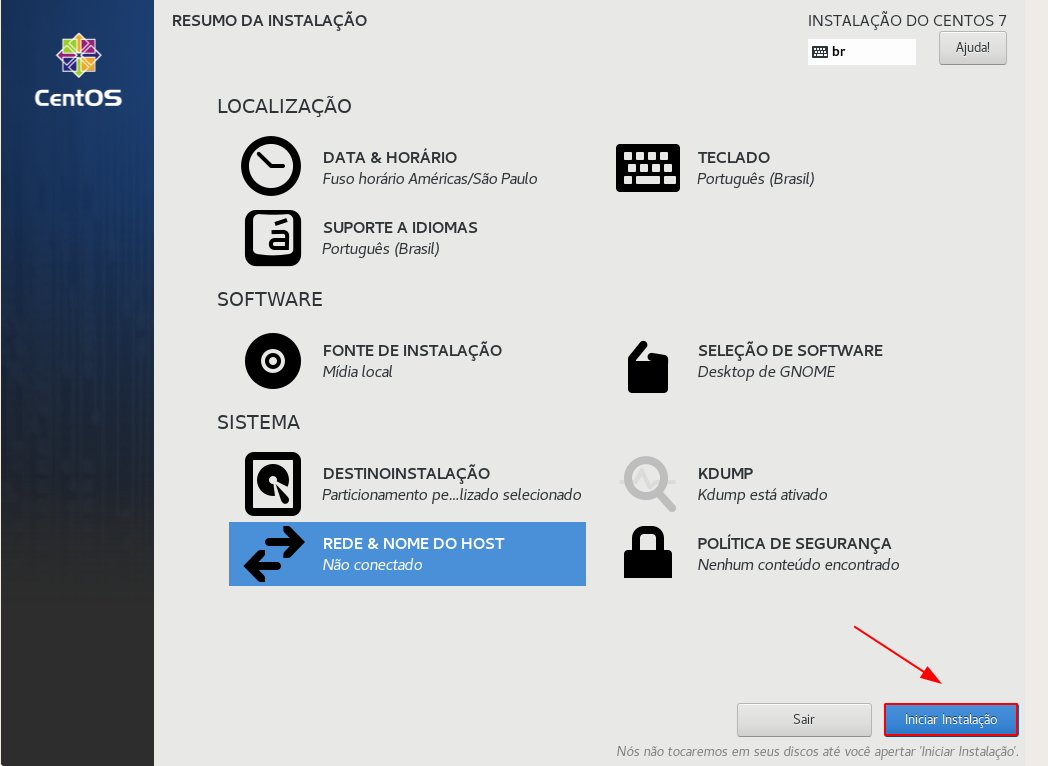The width and height of the screenshot is (1048, 766).
Task: Select the REDE & NOME DO HOST label
Action: pos(414,544)
